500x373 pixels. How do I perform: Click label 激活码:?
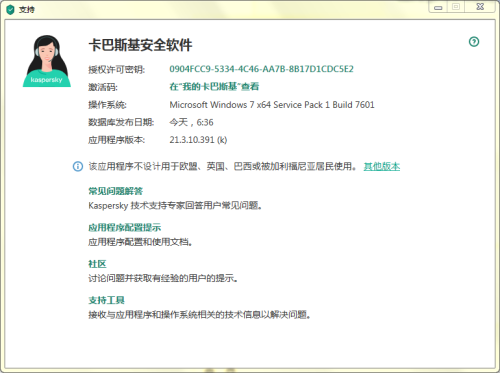103,87
